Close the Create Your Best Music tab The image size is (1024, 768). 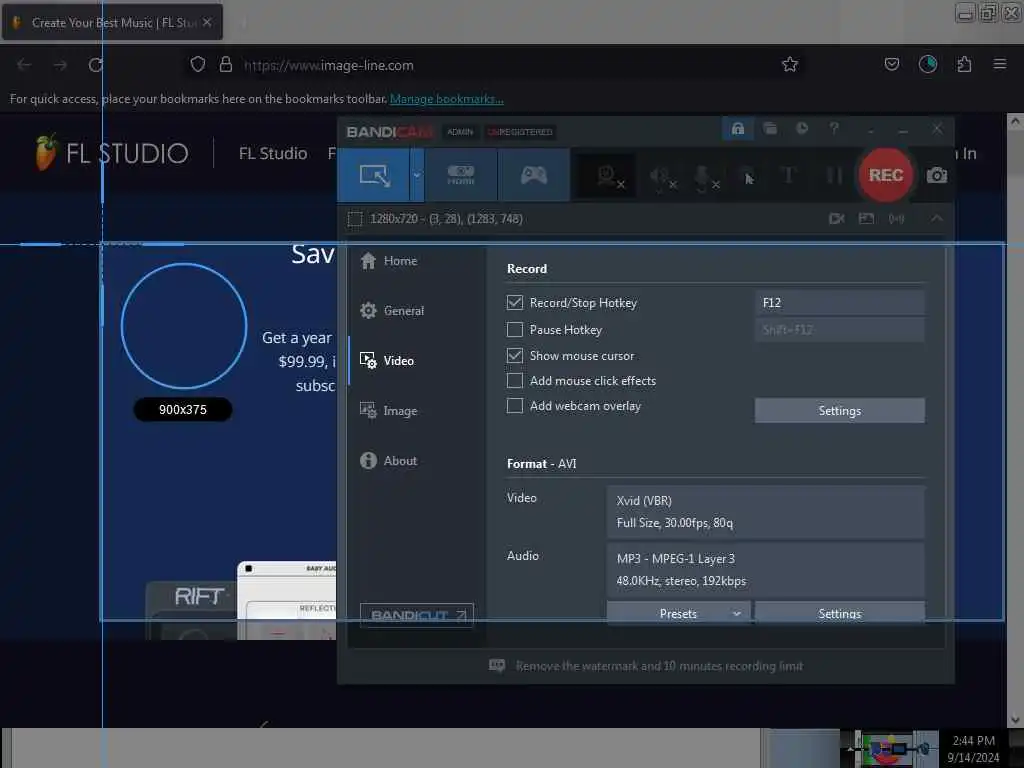[207, 22]
